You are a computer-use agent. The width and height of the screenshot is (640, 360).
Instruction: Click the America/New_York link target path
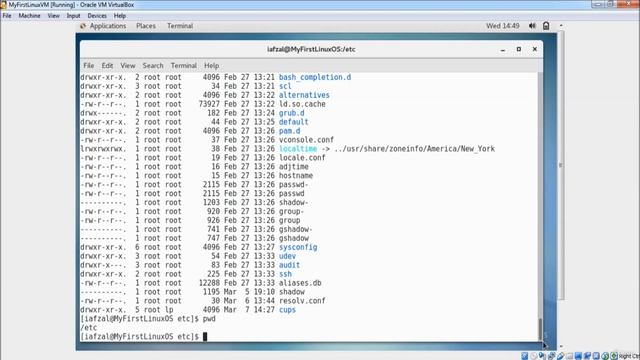414,149
